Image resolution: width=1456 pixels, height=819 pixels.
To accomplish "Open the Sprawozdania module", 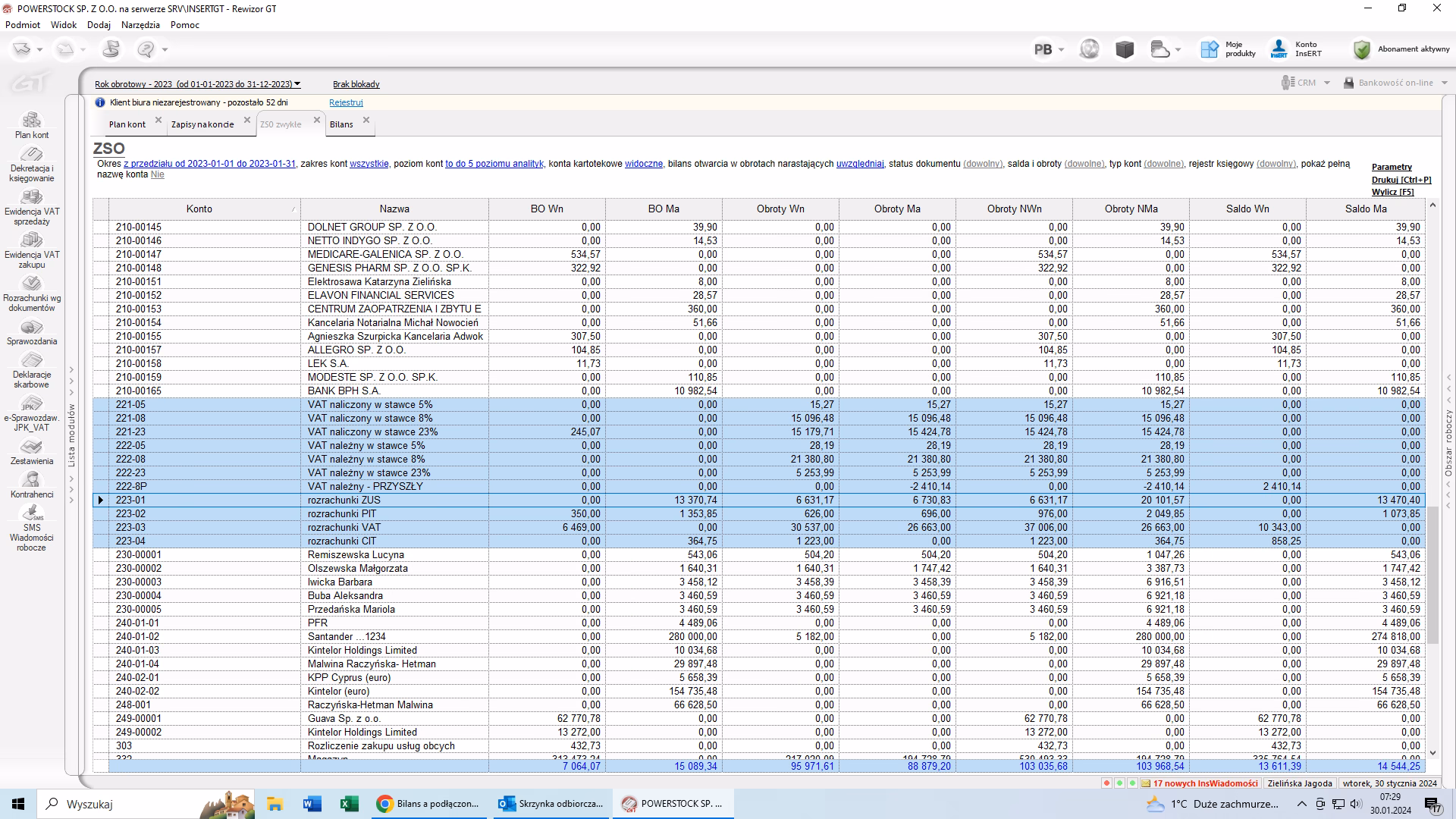I will (x=32, y=333).
